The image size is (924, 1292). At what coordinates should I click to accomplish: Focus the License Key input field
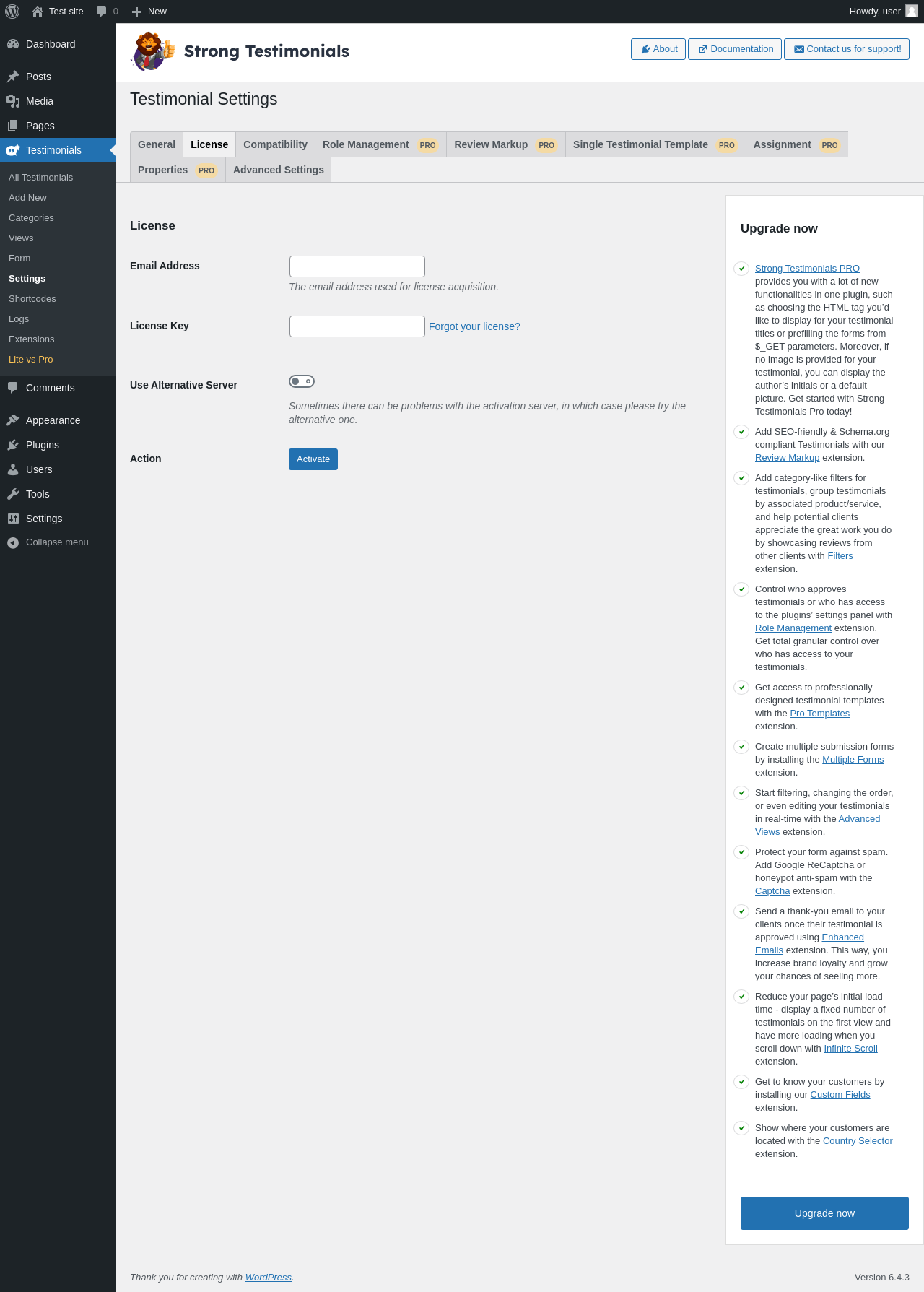(357, 326)
